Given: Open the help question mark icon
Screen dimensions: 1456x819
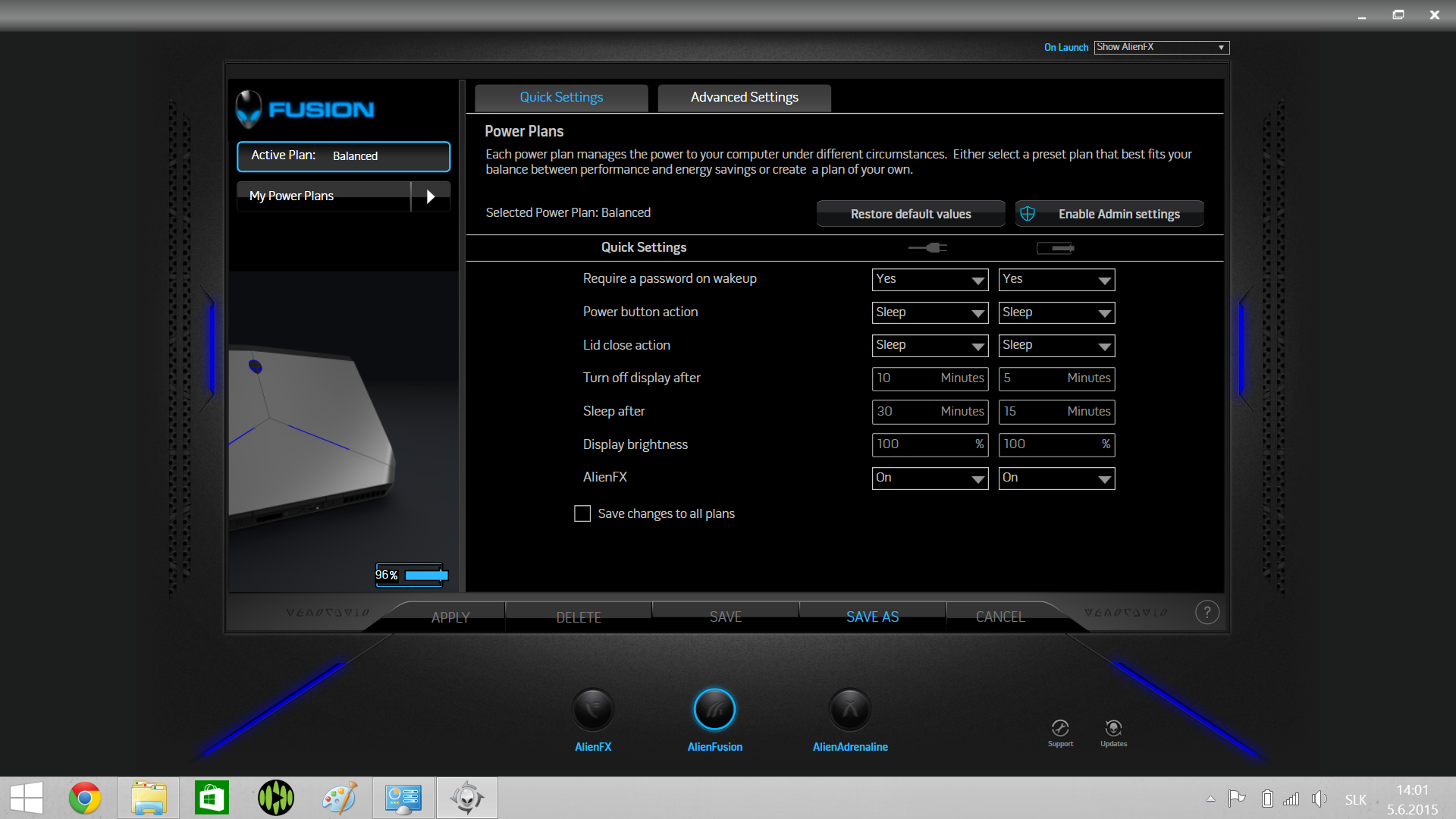Looking at the screenshot, I should 1207,612.
